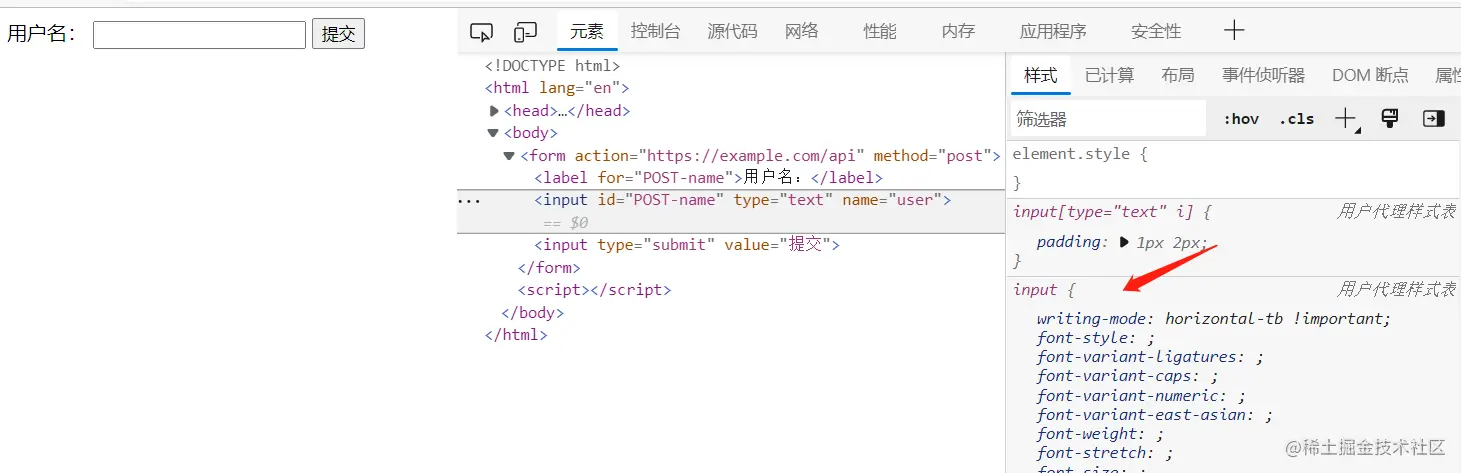The height and width of the screenshot is (473, 1461).
Task: Toggle the .cls class editor button
Action: tap(1297, 119)
